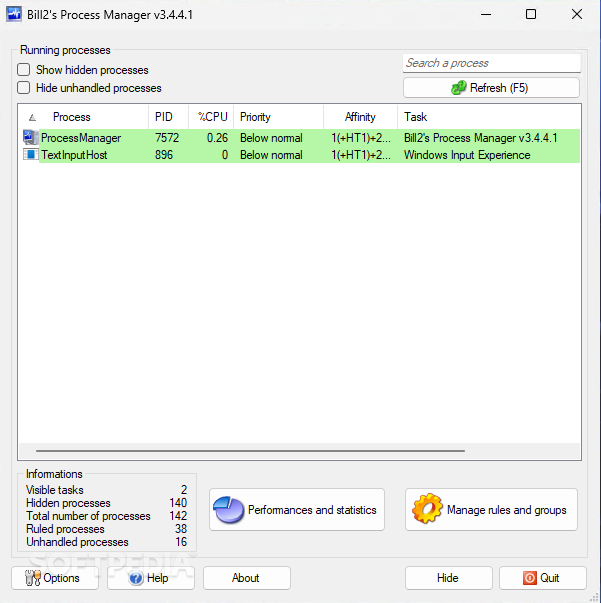Sort by the Affinity column header
Viewport: 601px width, 603px height.
tap(360, 117)
